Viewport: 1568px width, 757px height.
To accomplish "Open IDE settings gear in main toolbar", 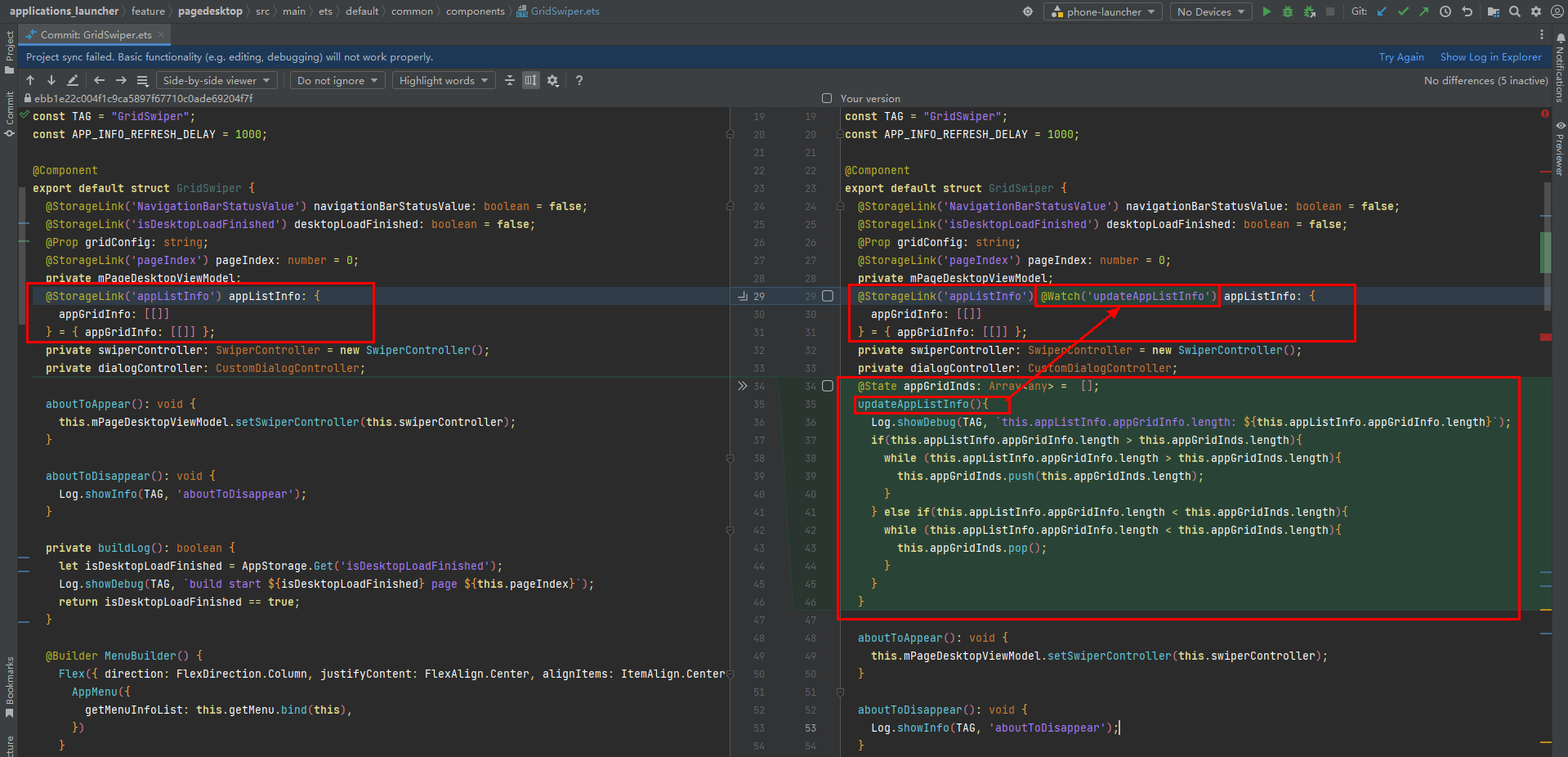I will coord(1536,11).
